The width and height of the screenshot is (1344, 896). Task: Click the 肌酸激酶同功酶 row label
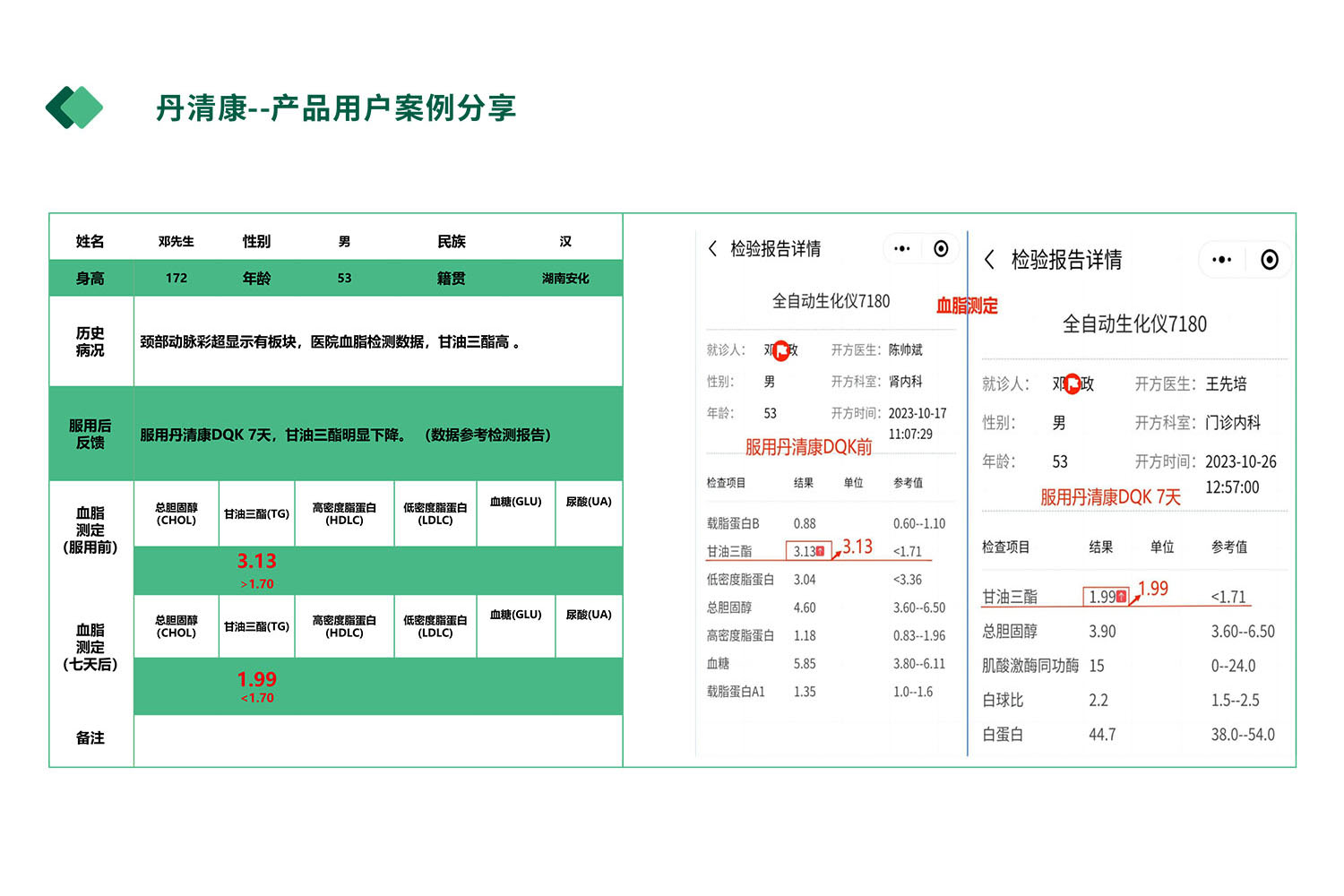click(1030, 666)
